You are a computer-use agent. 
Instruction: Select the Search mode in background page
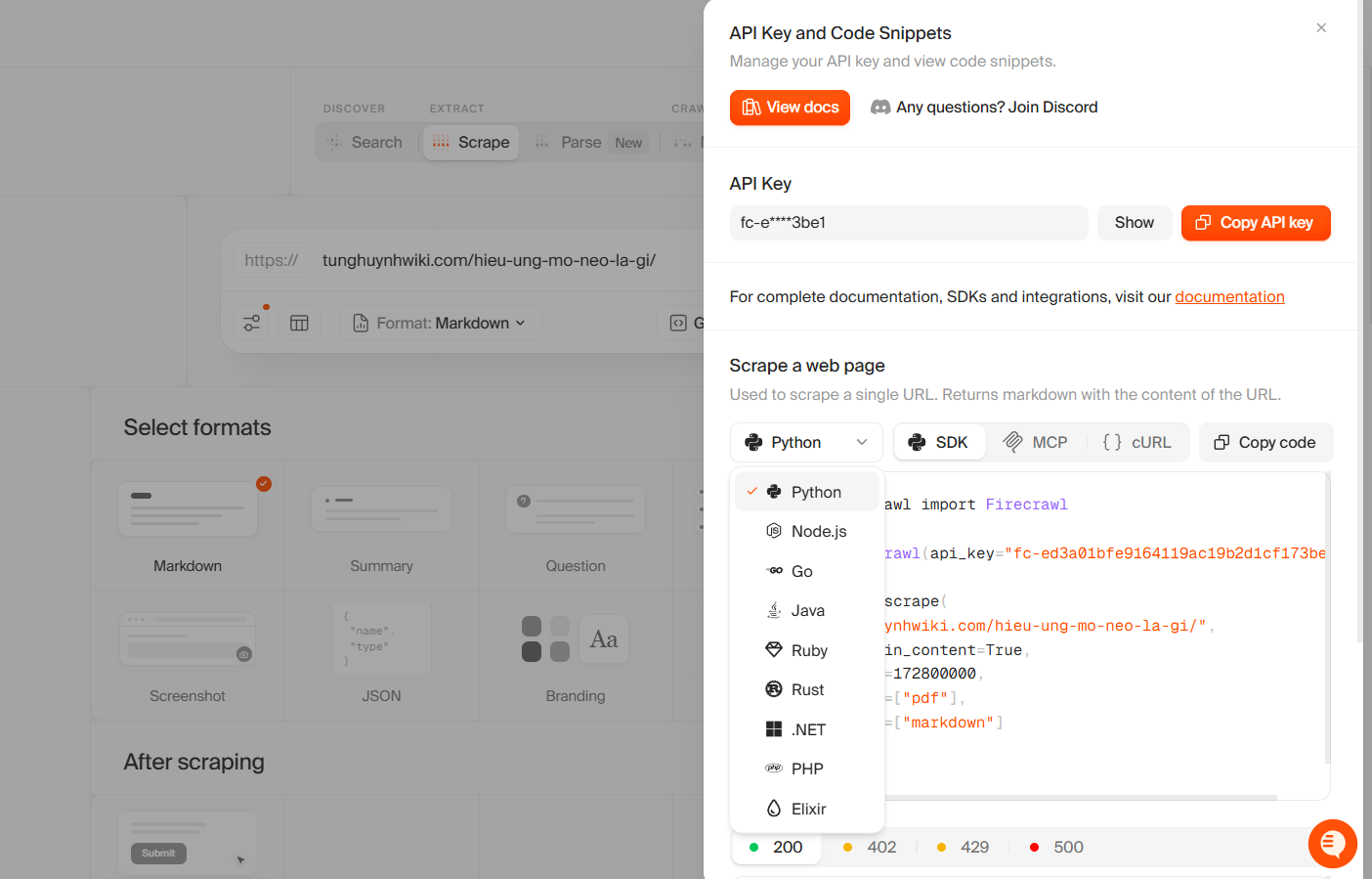pos(365,143)
